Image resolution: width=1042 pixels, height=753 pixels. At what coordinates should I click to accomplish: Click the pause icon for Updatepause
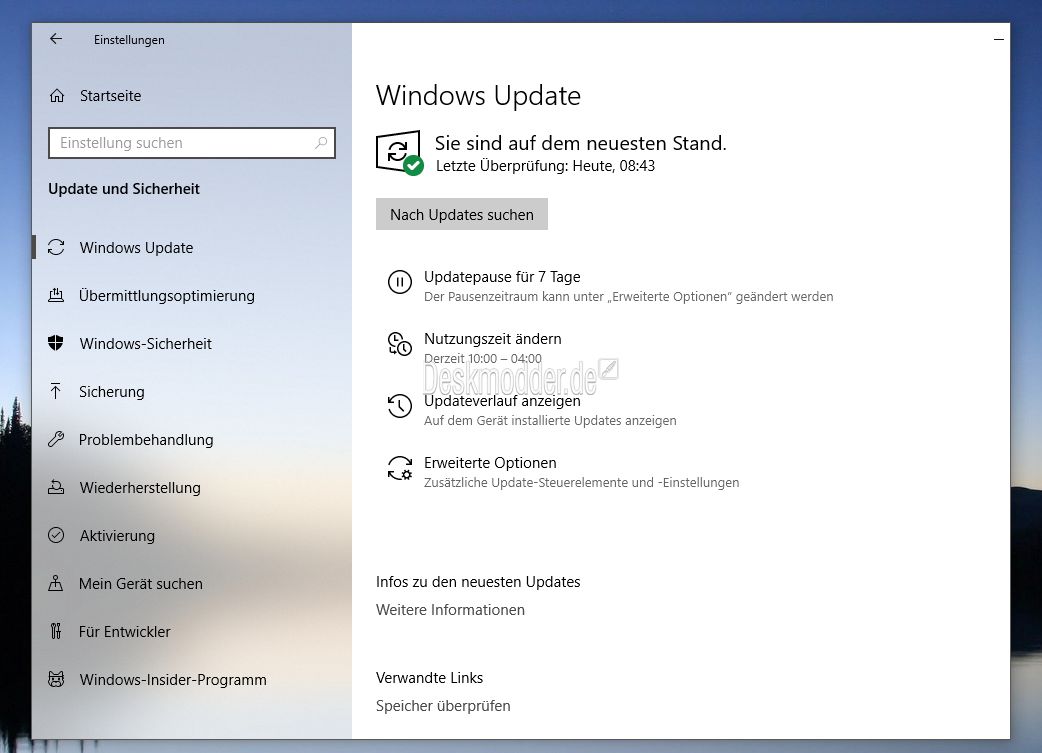pyautogui.click(x=399, y=282)
